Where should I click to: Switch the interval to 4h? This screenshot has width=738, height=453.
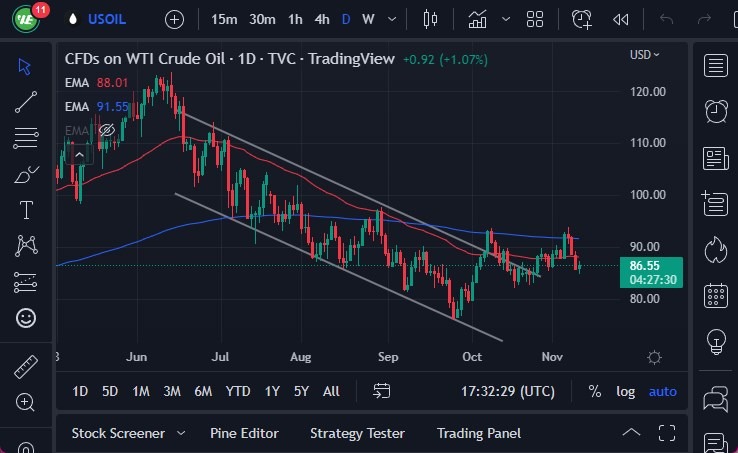322,19
